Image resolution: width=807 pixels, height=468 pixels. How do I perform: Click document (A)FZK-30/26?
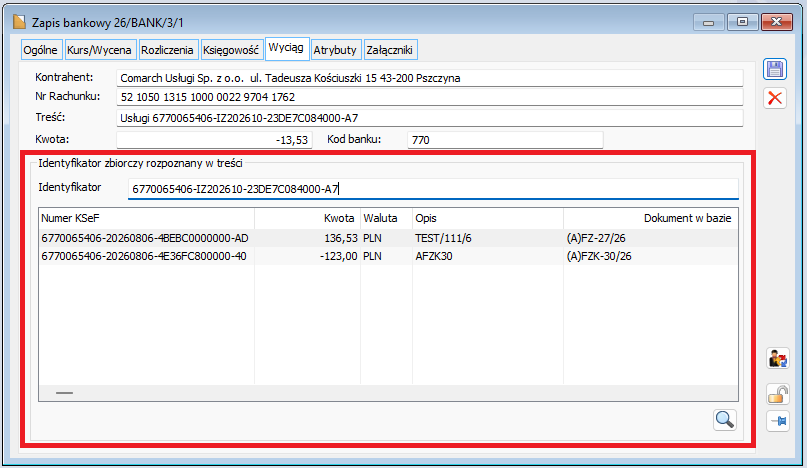[599, 256]
